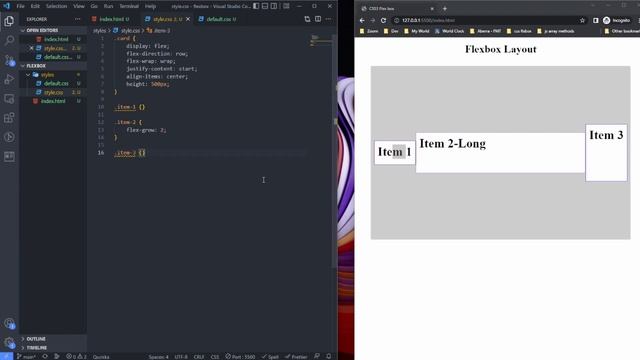Open the File menu

coord(20,6)
